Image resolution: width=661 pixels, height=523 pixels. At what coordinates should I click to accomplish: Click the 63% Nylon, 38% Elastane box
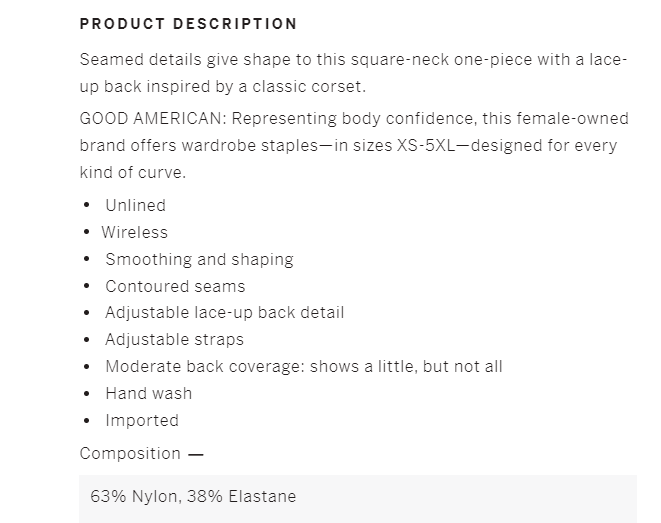[x=358, y=499]
